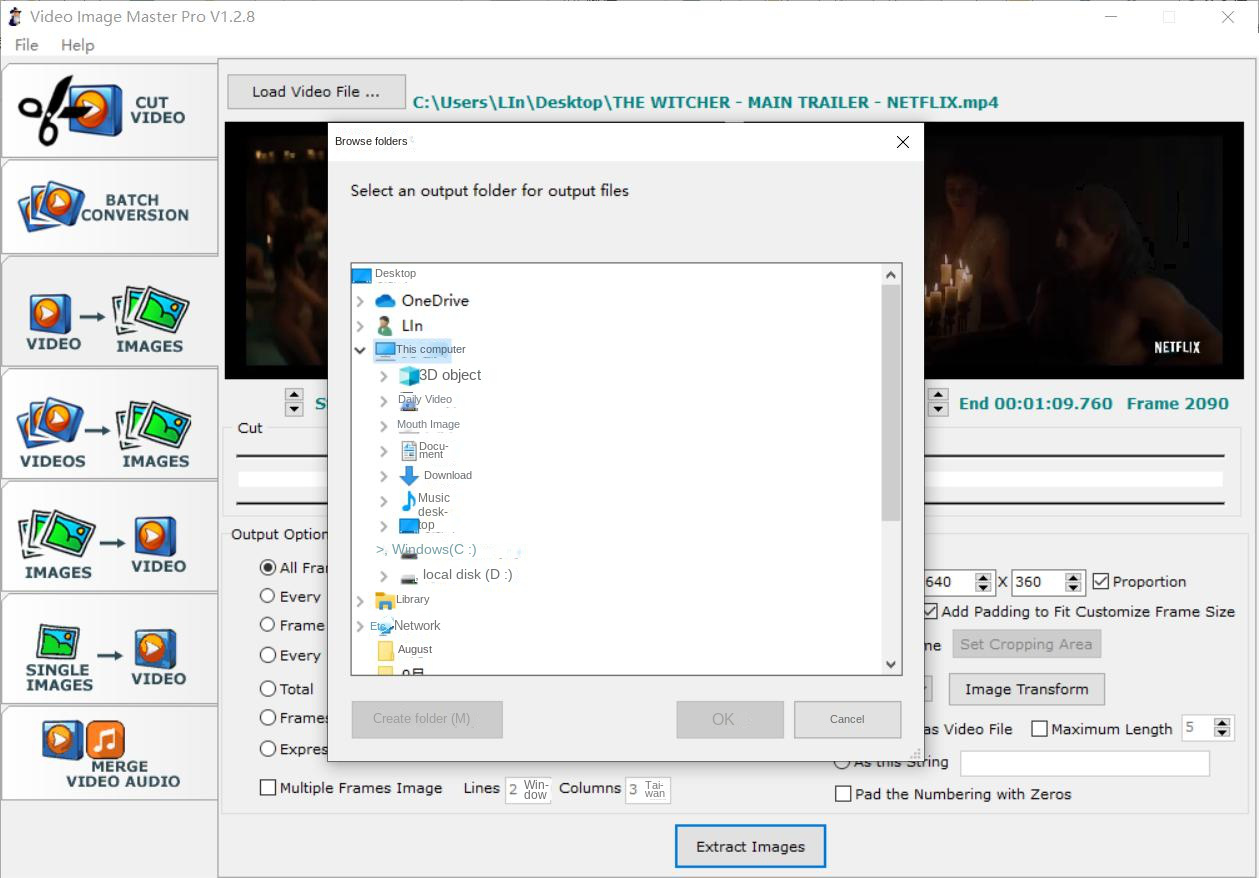Expand the 3D object folder
This screenshot has width=1259, height=878.
point(384,375)
